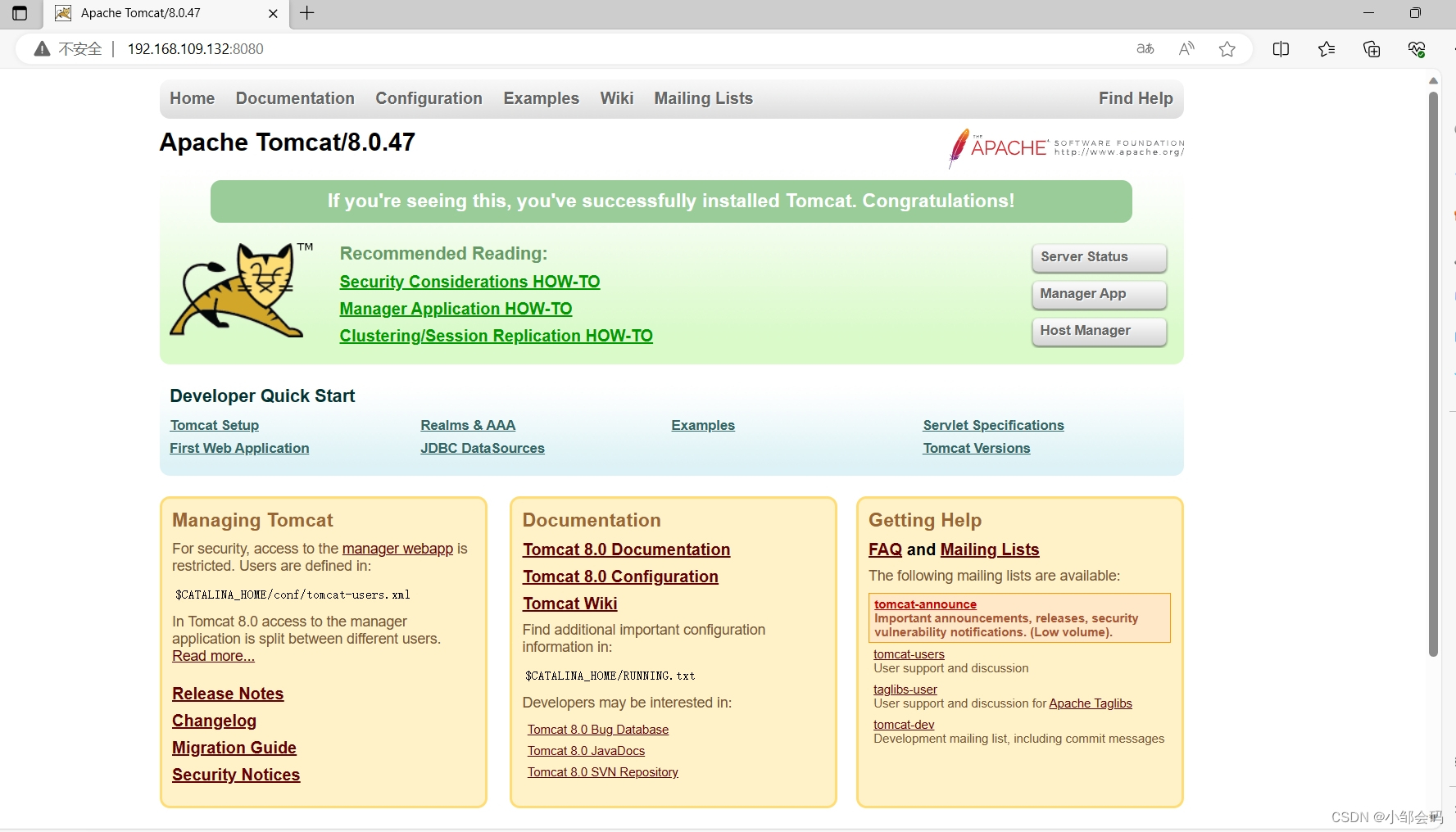
Task: Click the Server Status button
Action: pyautogui.click(x=1100, y=257)
